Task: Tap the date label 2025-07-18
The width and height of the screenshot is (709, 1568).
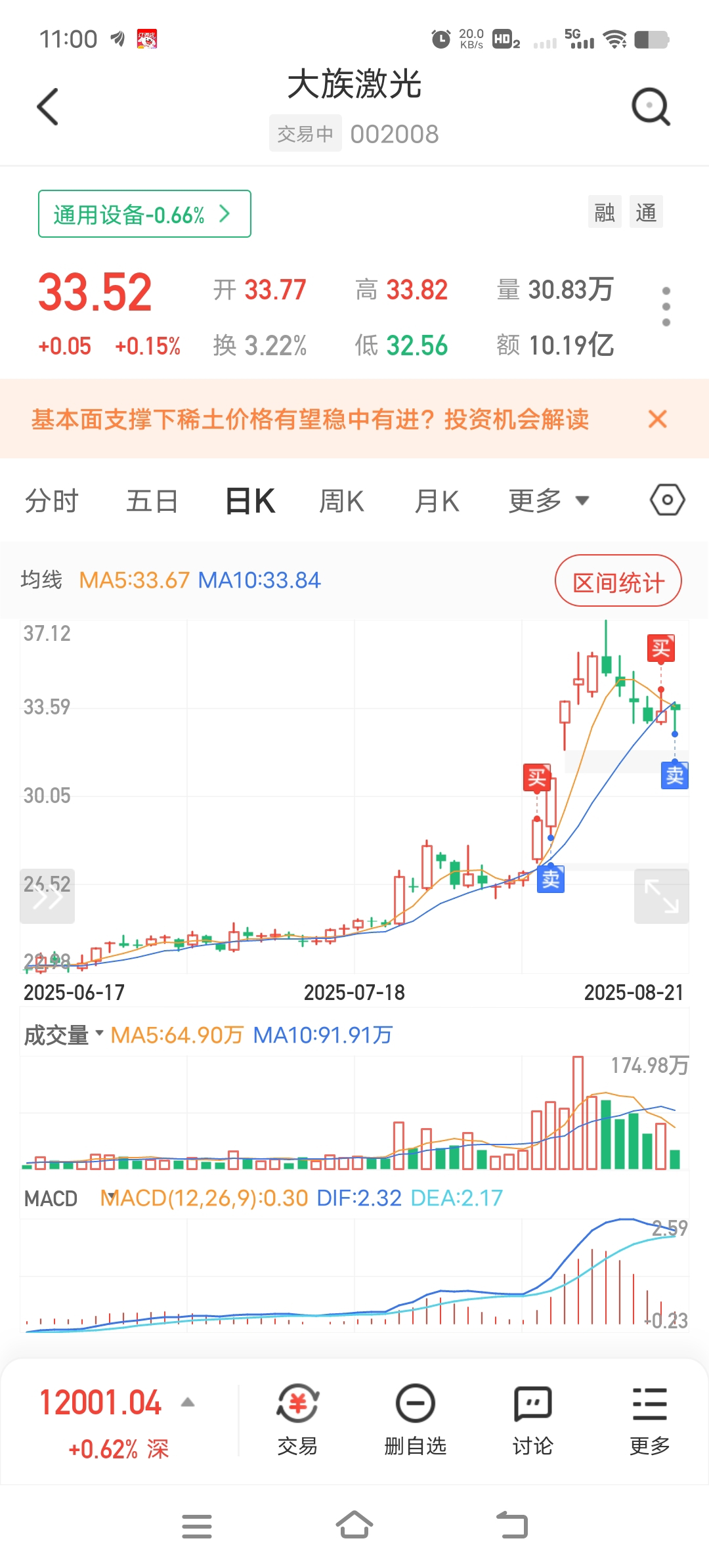Action: pyautogui.click(x=354, y=992)
